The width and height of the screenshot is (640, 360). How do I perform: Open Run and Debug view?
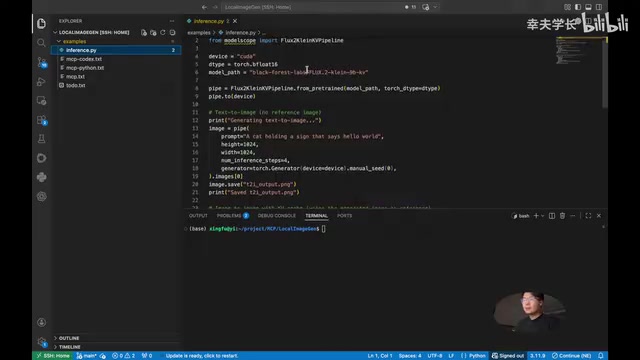tap(41, 81)
